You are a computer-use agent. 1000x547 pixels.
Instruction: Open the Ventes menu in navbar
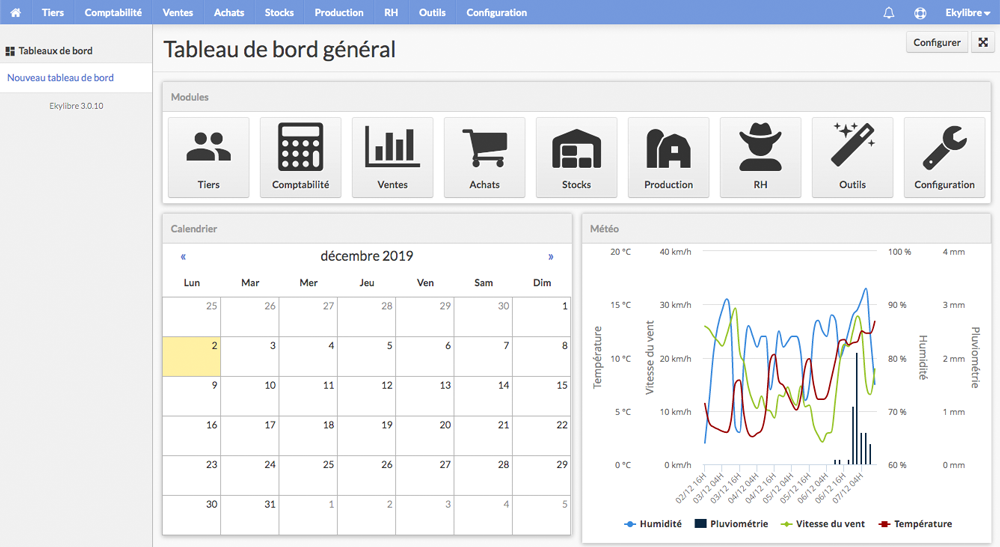(x=177, y=12)
